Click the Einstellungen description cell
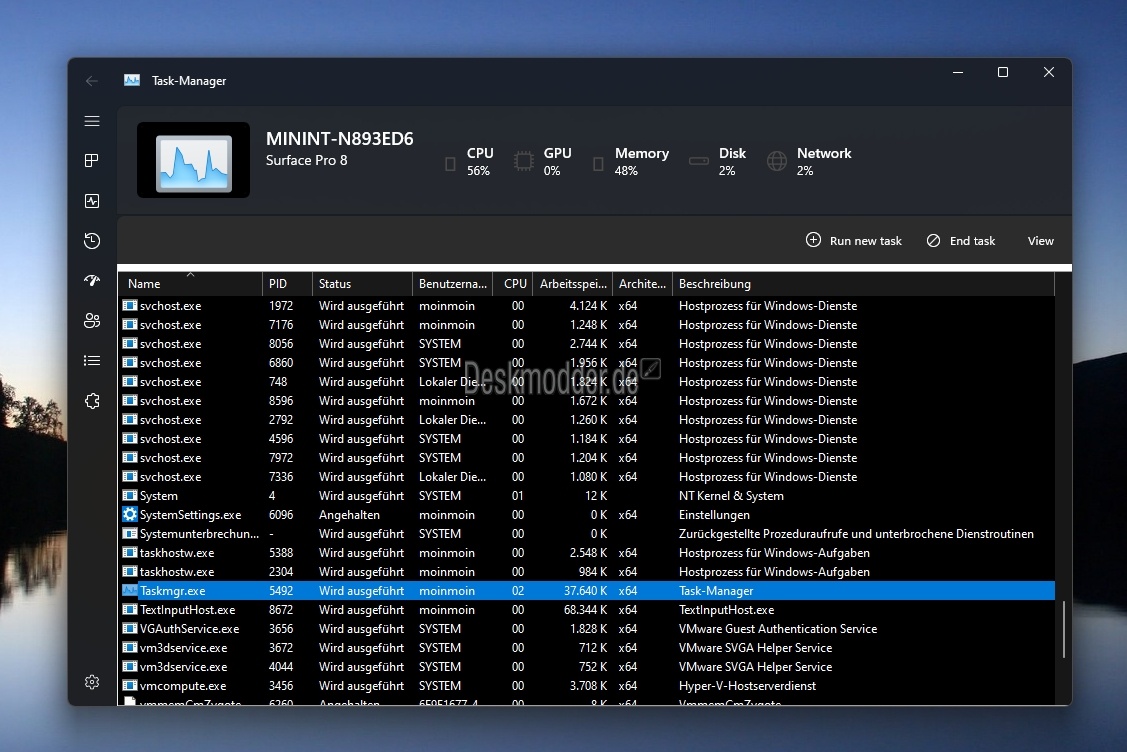1127x752 pixels. click(x=714, y=515)
